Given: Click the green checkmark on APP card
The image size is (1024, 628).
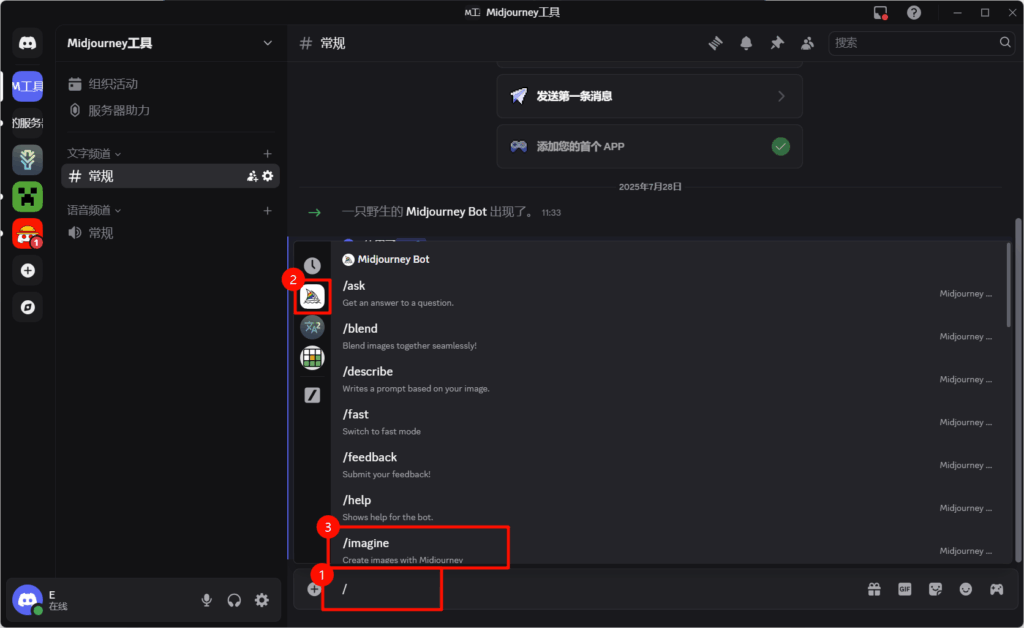Looking at the screenshot, I should [780, 146].
